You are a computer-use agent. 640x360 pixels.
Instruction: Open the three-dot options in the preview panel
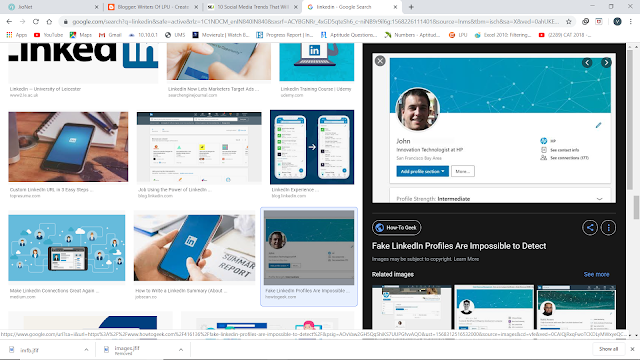pos(609,227)
